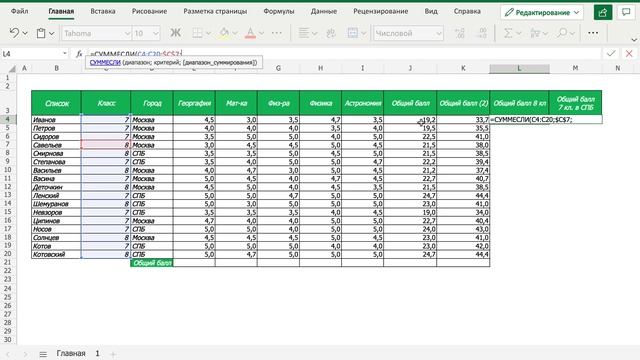Click the Decrease decimal icon

482,33
